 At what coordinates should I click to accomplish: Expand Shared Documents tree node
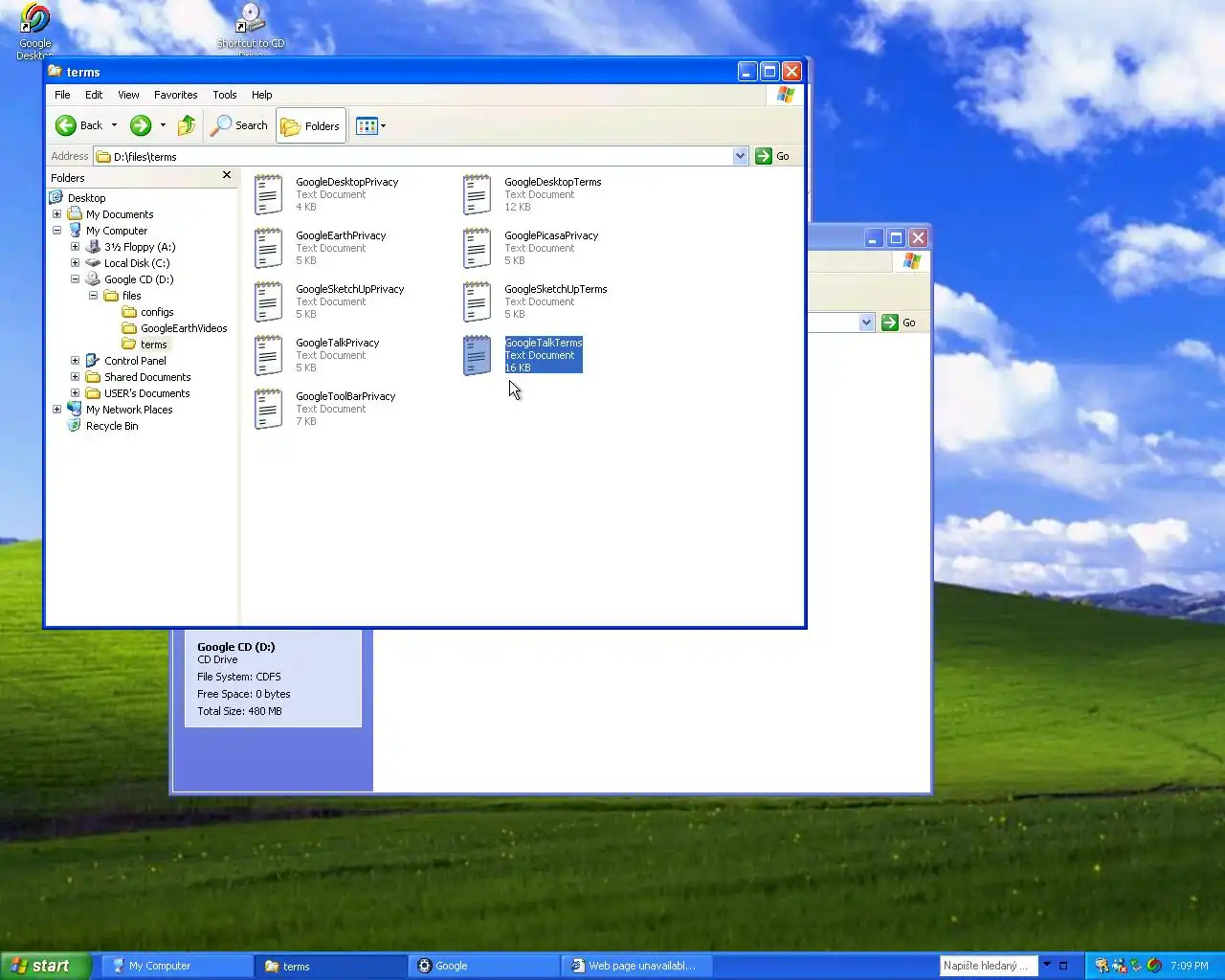tap(75, 377)
